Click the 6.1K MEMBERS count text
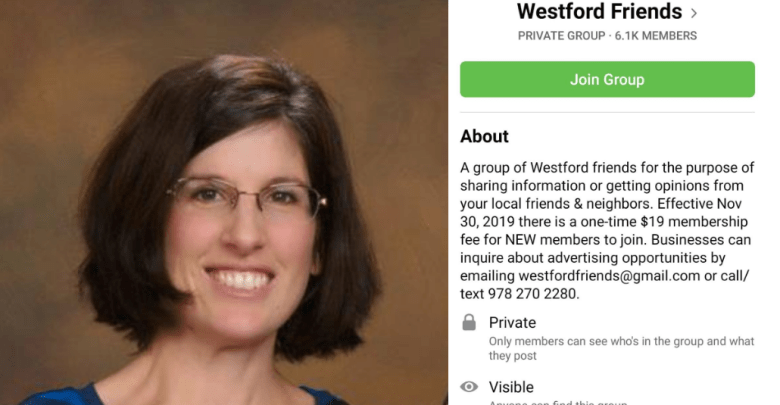 pos(656,36)
